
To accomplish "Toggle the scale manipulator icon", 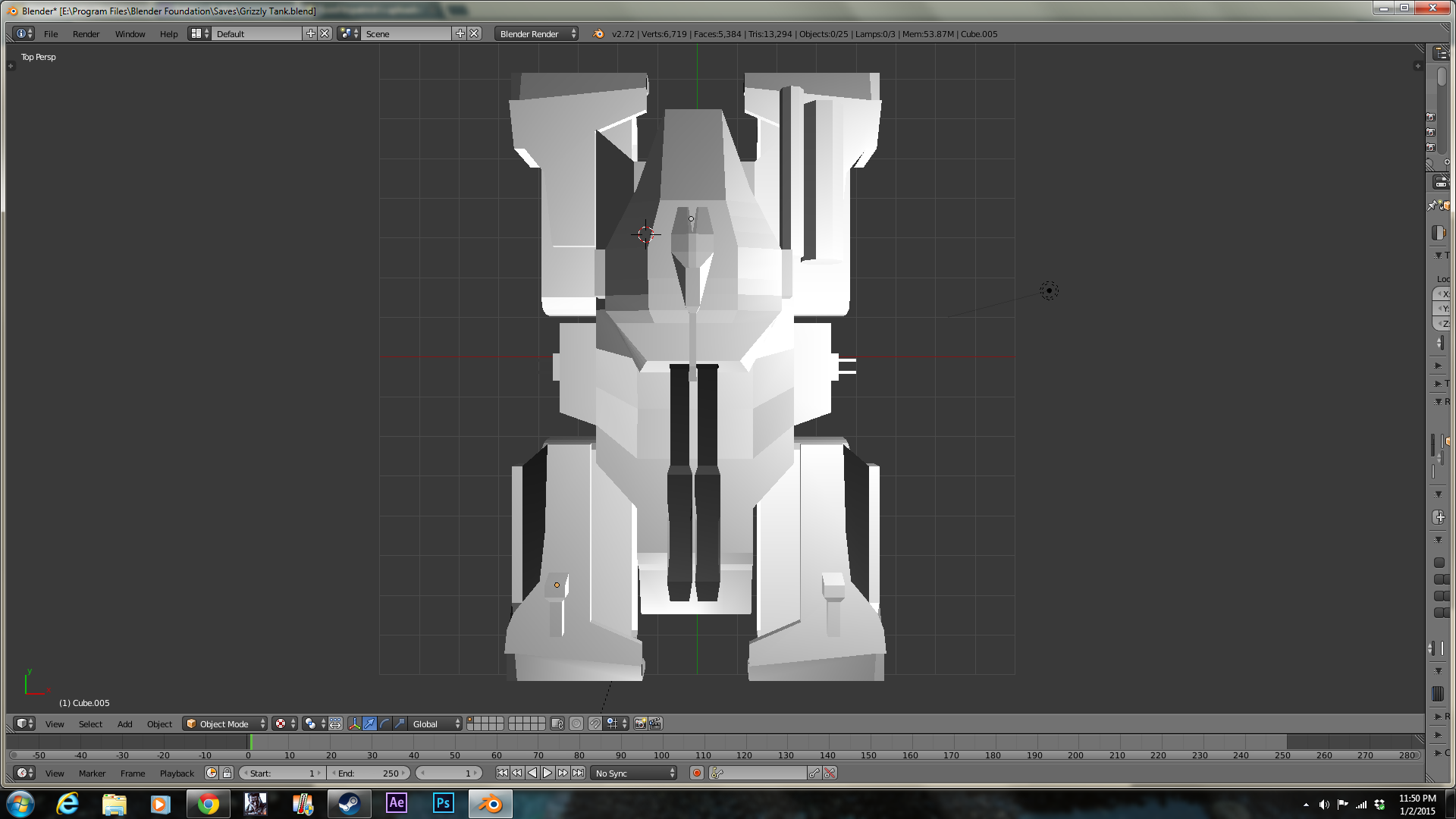I will pos(400,723).
